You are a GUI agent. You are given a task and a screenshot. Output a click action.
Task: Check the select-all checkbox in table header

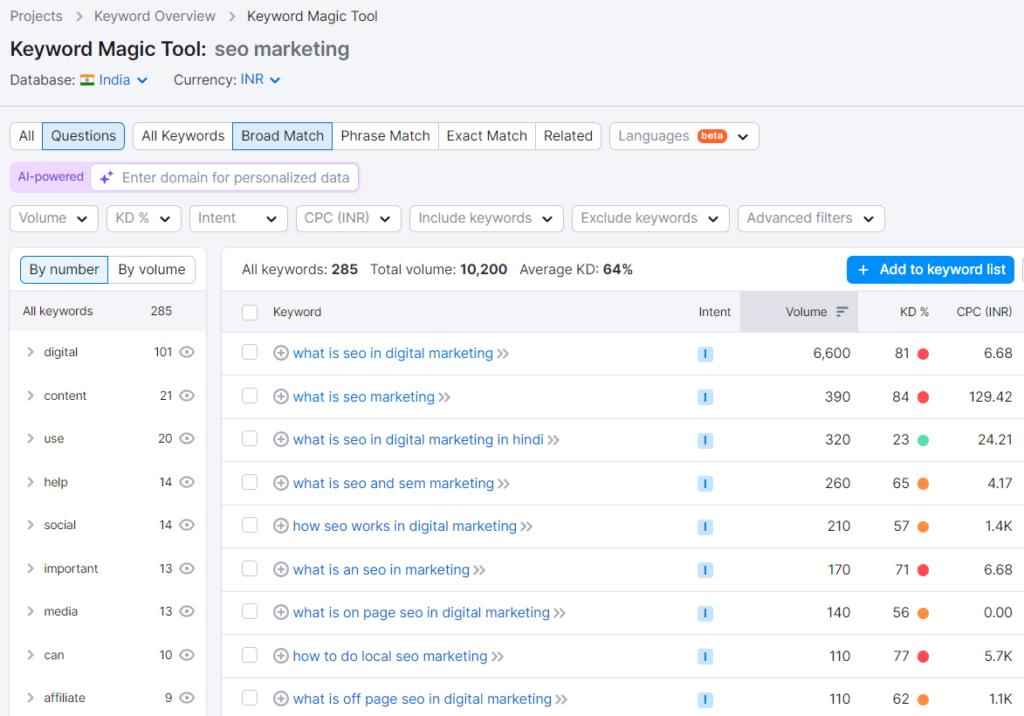tap(250, 312)
